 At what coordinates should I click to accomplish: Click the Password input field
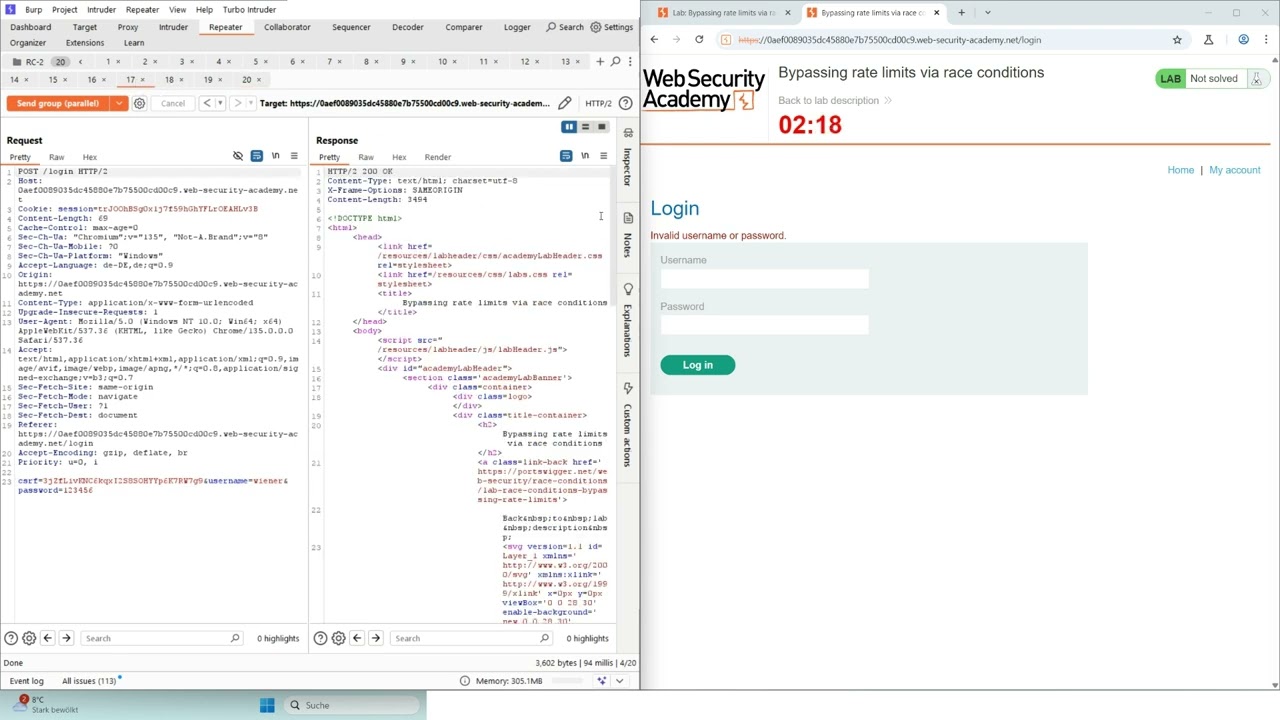[764, 325]
